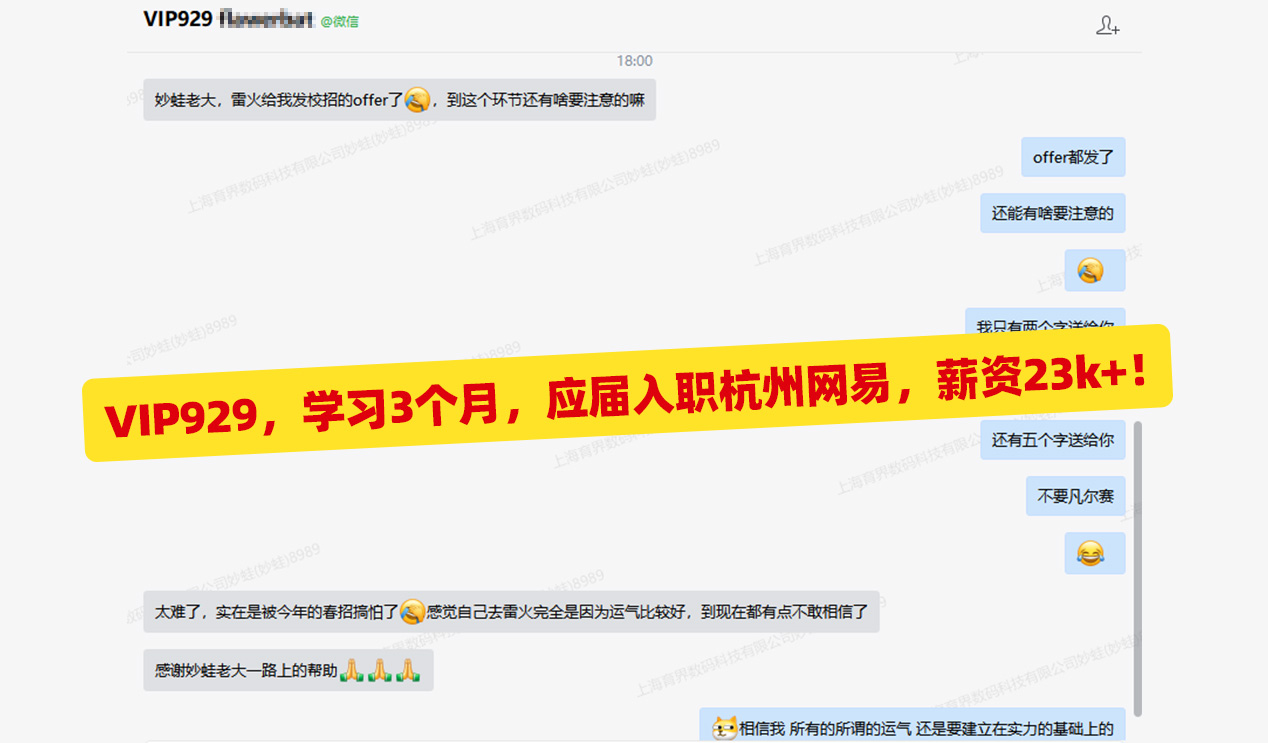Click the message bubble 'offer都发了'
The height and width of the screenshot is (743, 1268).
click(x=1072, y=157)
